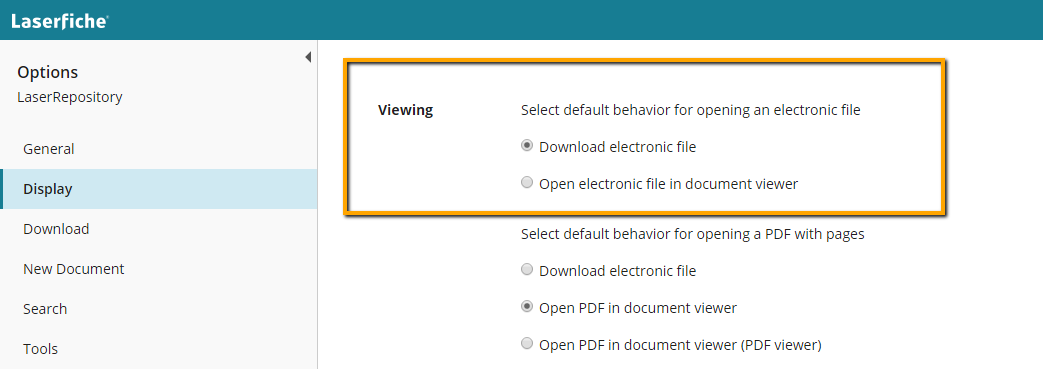Viewport: 1043px width, 369px height.
Task: Click the Viewing section label
Action: coord(405,110)
